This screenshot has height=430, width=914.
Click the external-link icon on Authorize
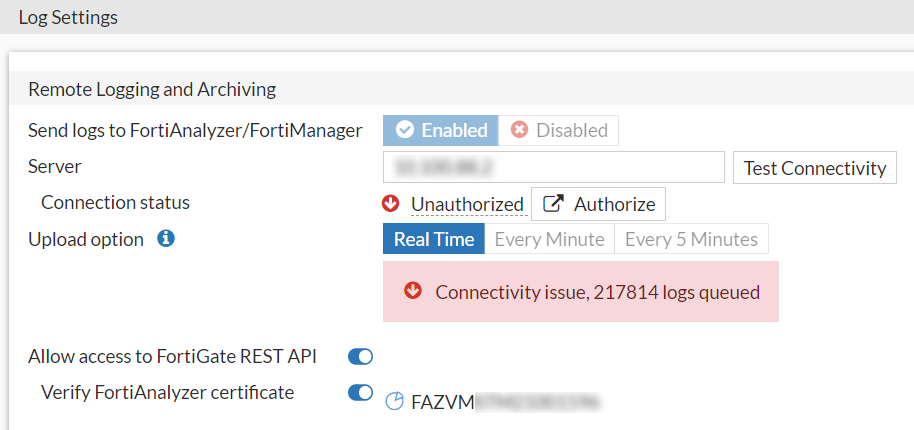552,204
